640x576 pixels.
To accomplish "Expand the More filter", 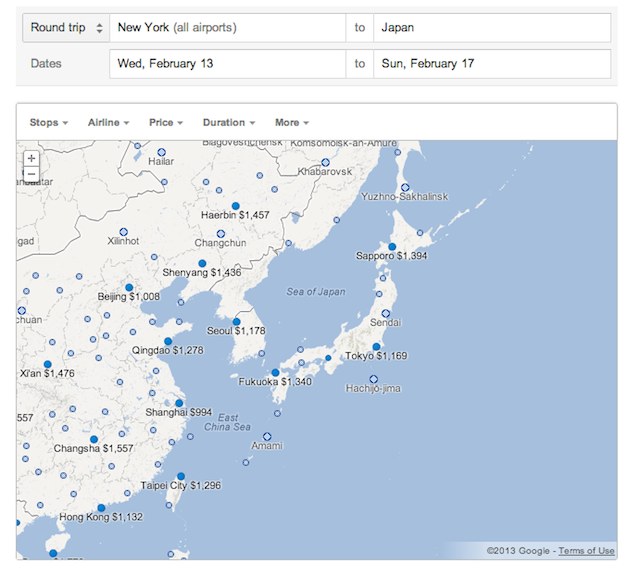I will [x=292, y=122].
